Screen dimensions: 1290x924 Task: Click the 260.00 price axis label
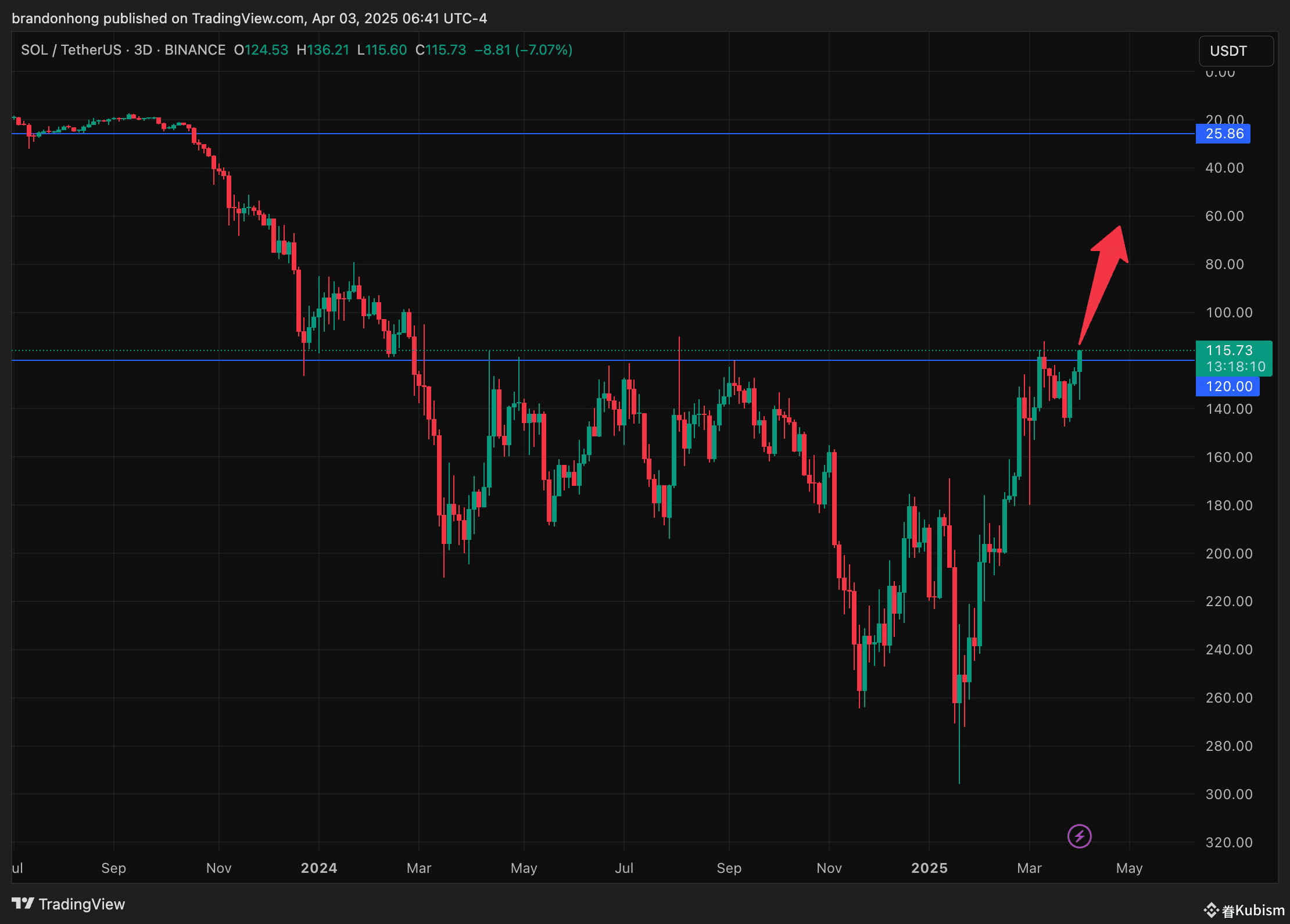click(1229, 698)
